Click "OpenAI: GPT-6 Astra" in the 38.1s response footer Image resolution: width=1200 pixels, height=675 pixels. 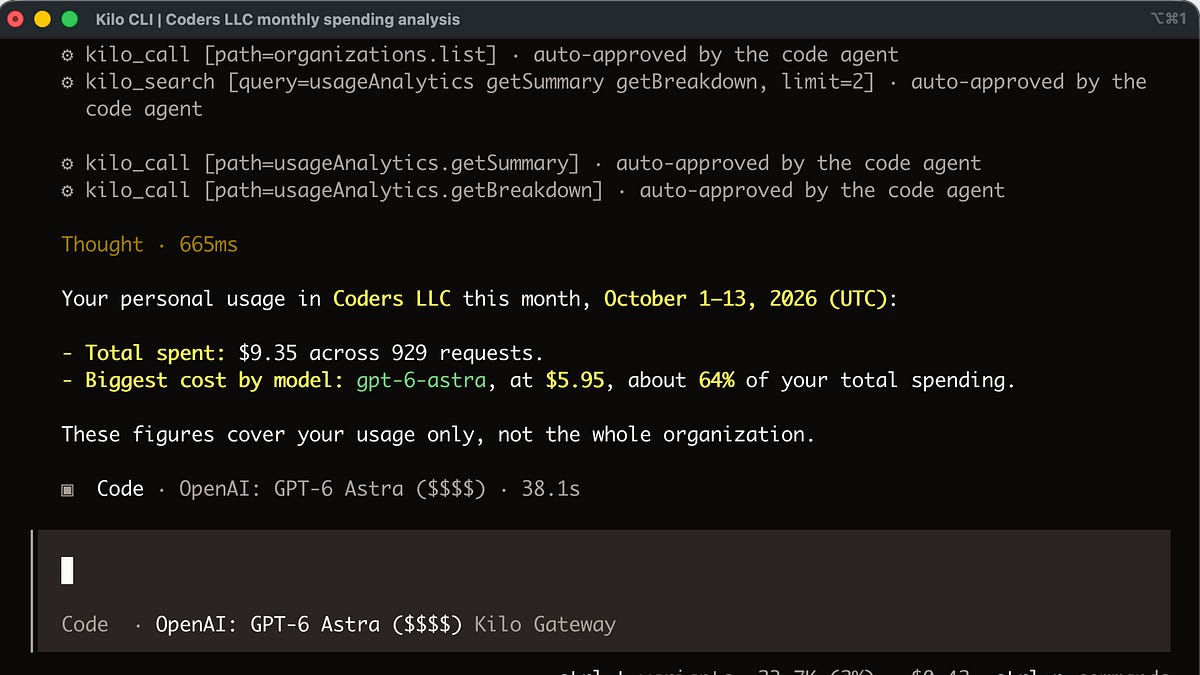[292, 489]
